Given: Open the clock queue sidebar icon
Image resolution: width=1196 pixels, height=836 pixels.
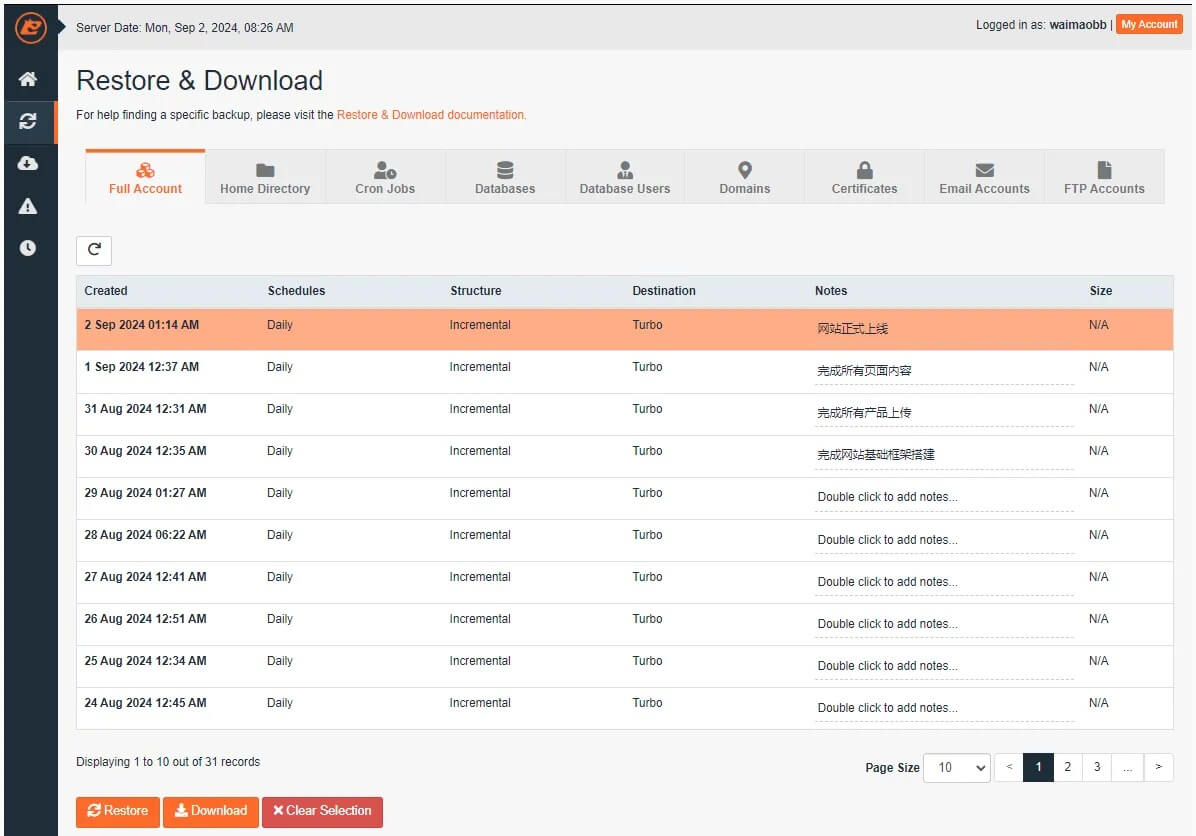Looking at the screenshot, I should [x=28, y=248].
